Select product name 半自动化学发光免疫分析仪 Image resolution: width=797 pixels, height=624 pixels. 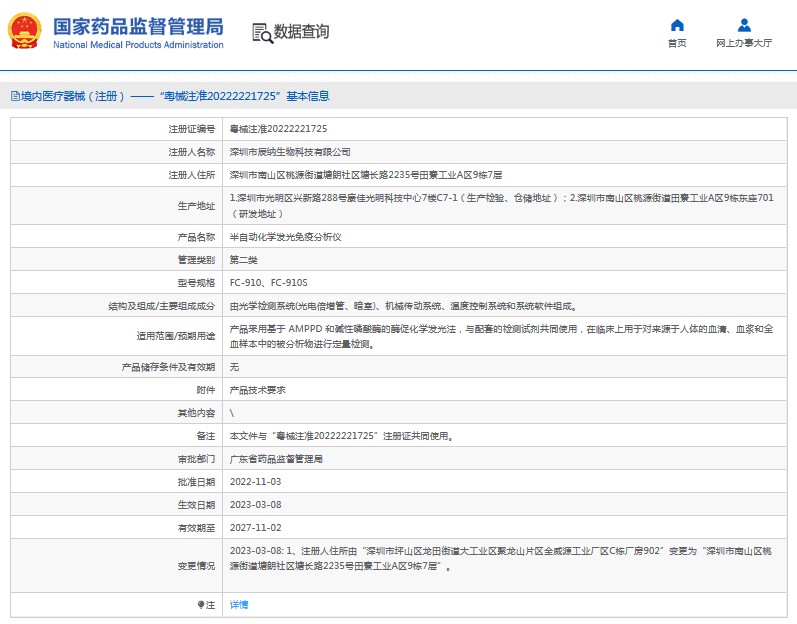(x=285, y=237)
